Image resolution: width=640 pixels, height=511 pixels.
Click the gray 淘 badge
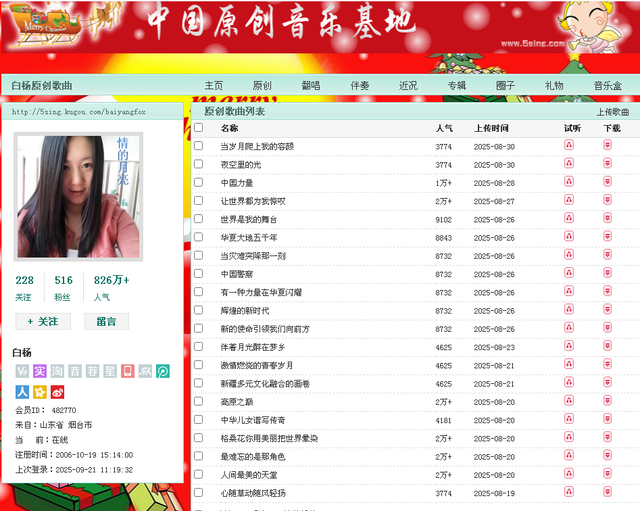click(x=57, y=371)
